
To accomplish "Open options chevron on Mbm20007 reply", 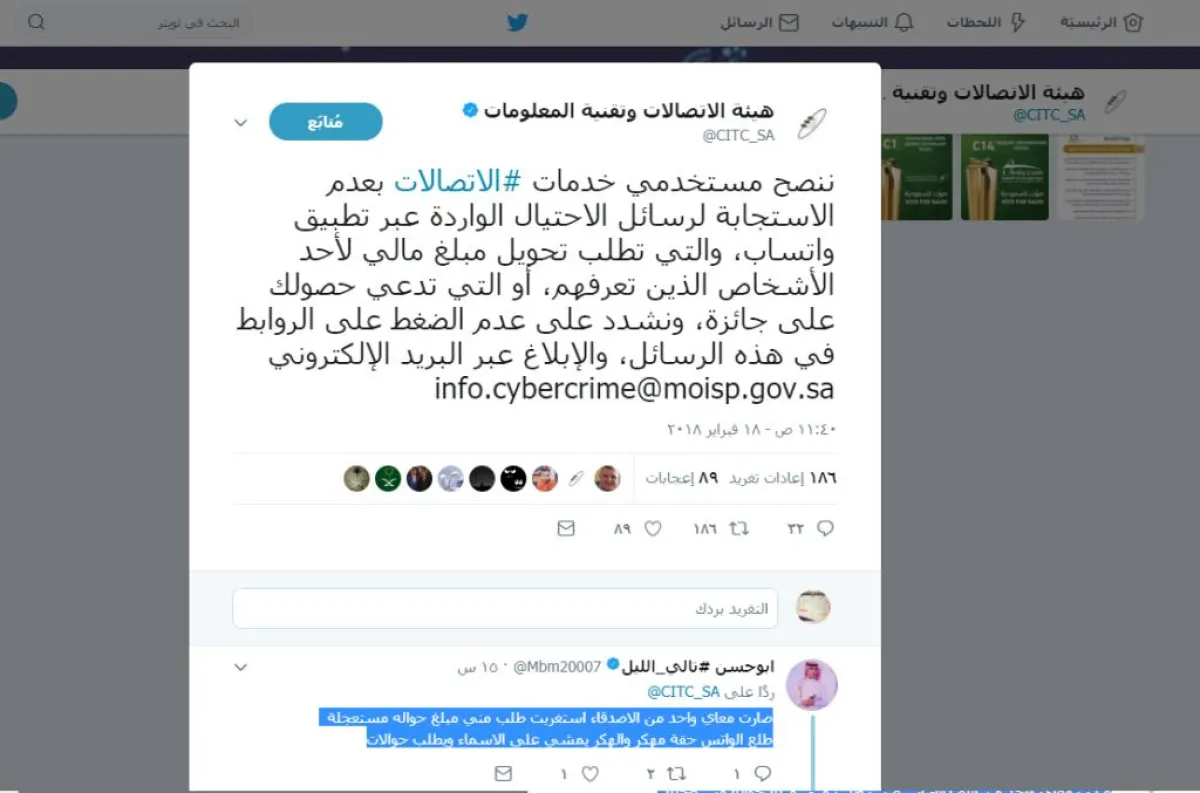I will [x=240, y=666].
